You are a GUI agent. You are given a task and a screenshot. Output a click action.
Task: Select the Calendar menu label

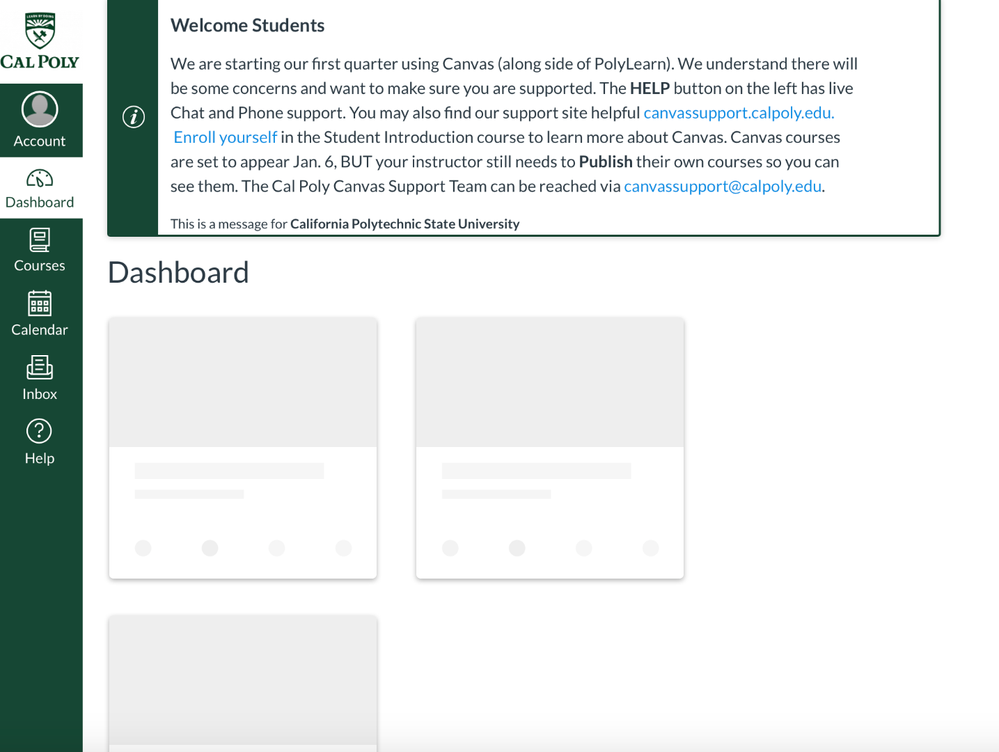[x=40, y=330]
